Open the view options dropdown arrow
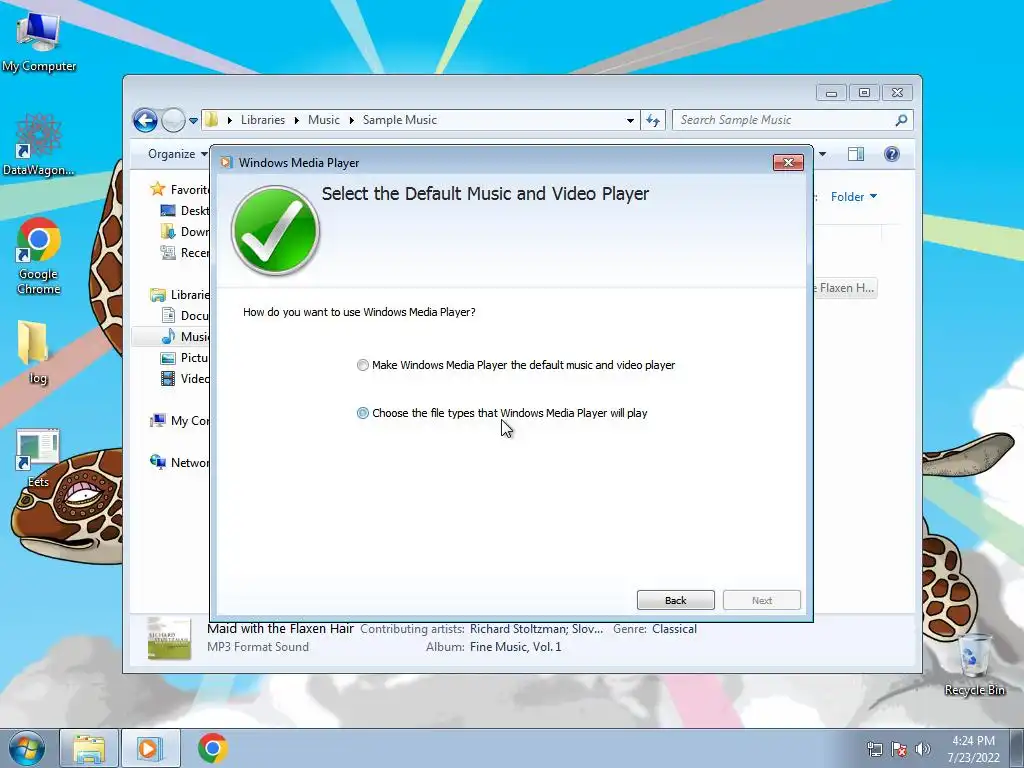The width and height of the screenshot is (1024, 768). click(822, 154)
